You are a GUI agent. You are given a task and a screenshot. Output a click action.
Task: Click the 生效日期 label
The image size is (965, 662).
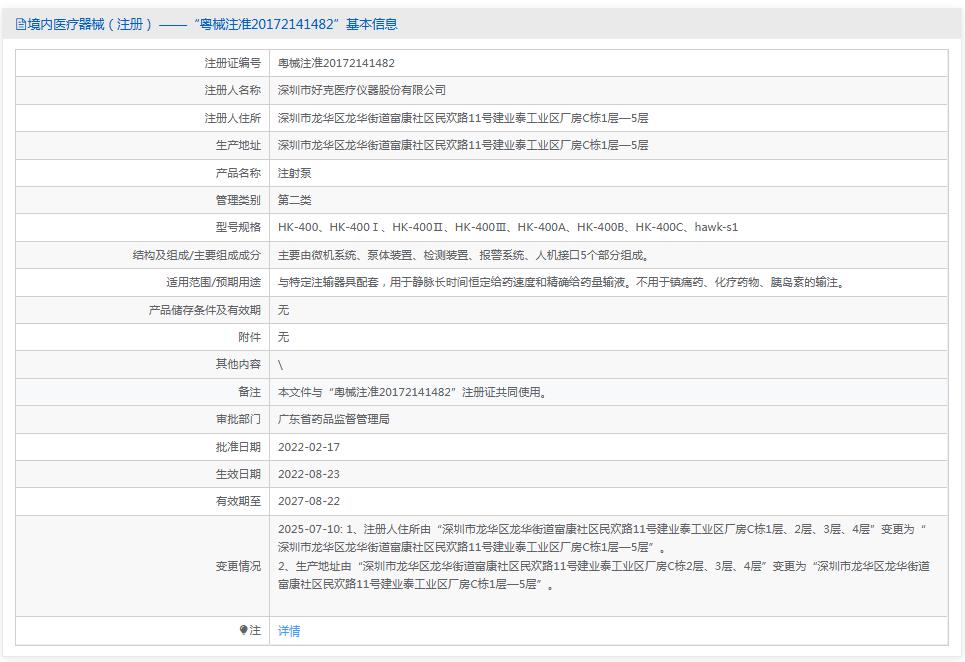tap(238, 474)
